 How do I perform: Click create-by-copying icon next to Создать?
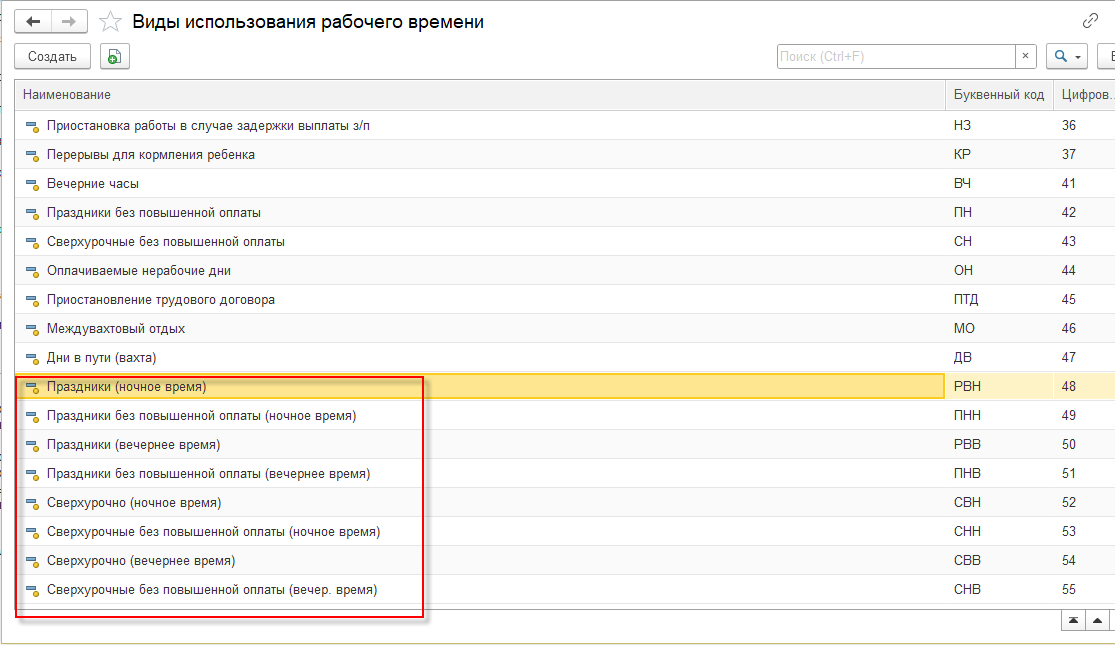click(x=114, y=57)
